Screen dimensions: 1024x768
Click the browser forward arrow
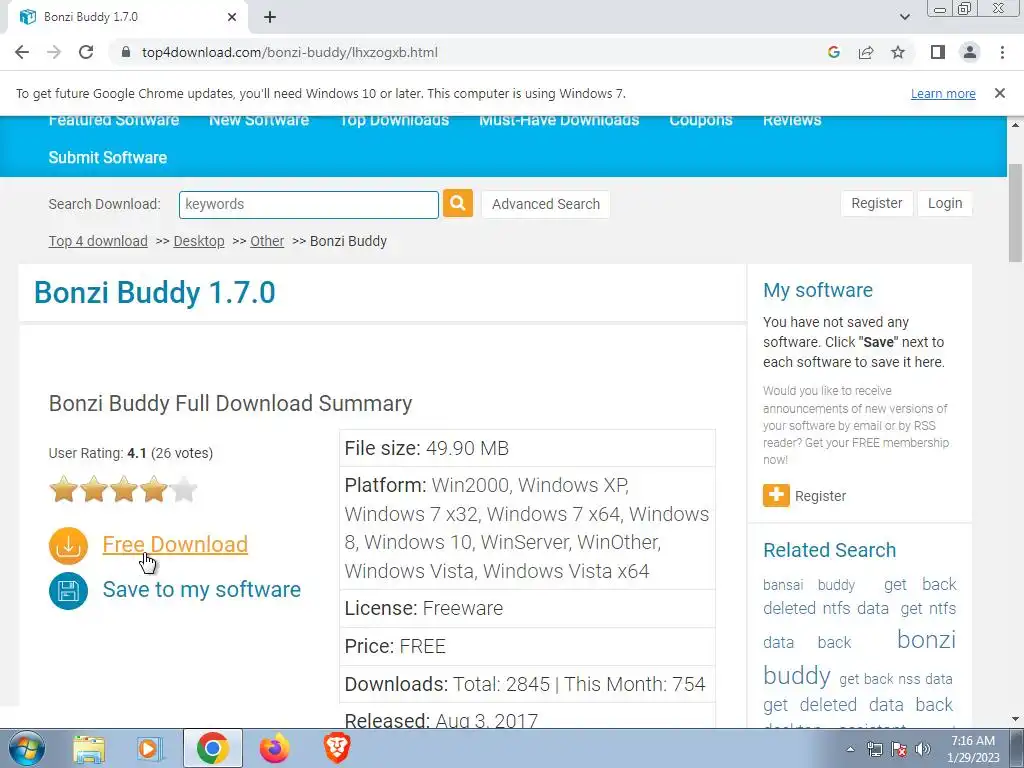coord(54,52)
